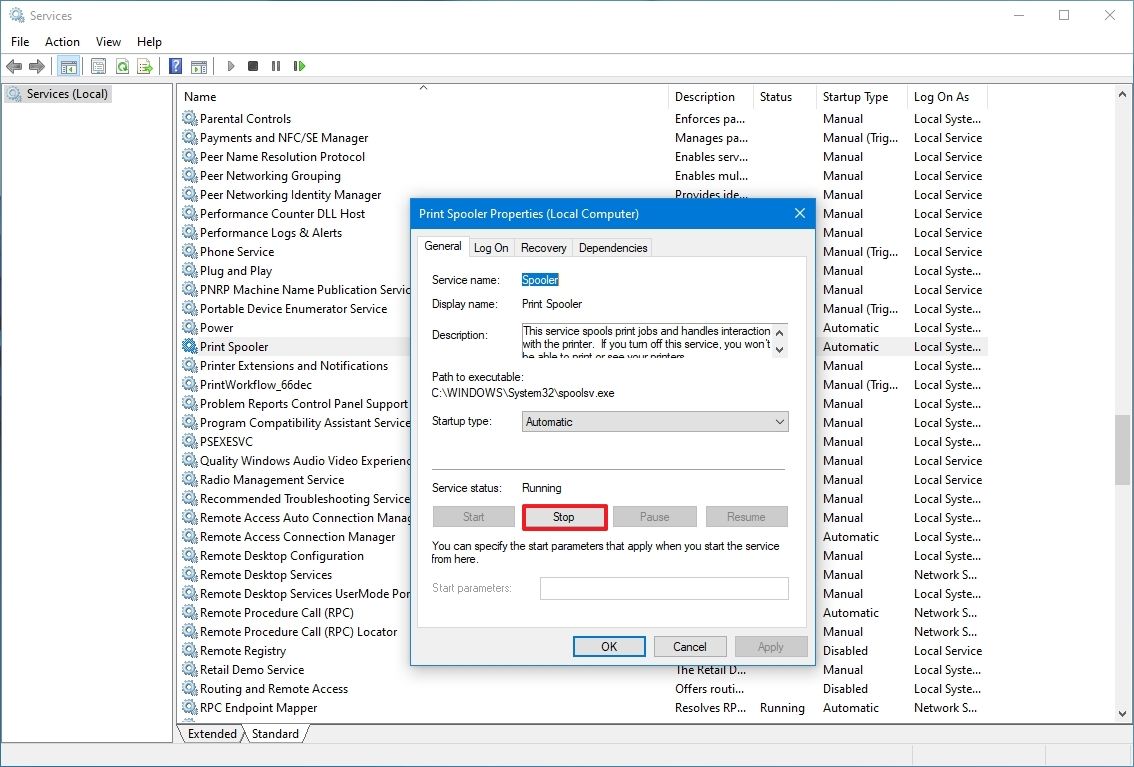
Task: Export the services list using the toolbar icon
Action: click(x=146, y=66)
